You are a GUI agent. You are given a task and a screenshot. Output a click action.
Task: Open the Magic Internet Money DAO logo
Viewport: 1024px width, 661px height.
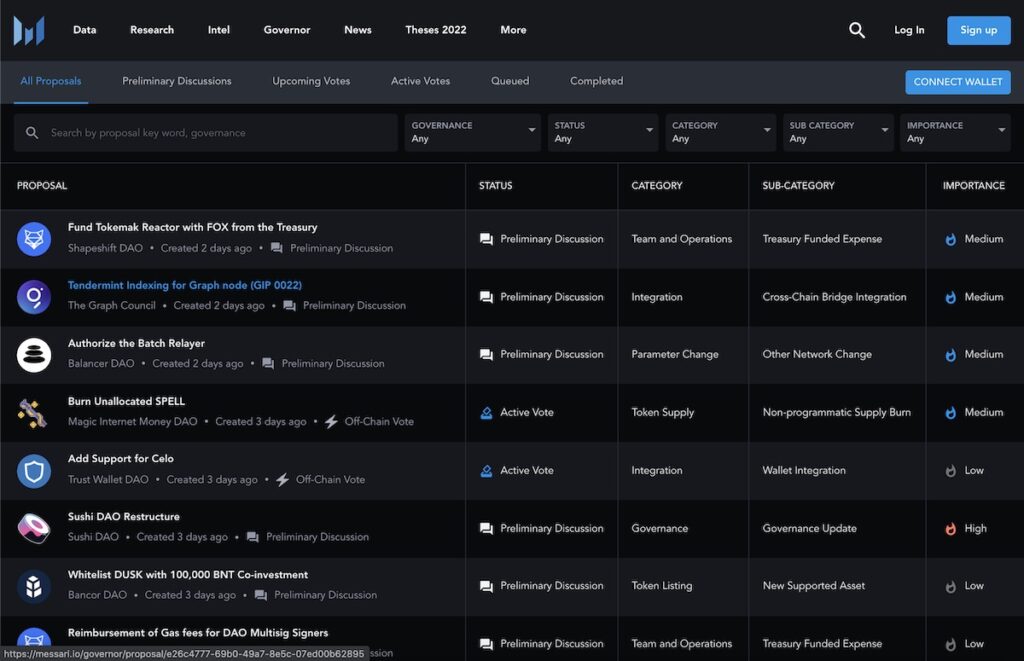33,413
